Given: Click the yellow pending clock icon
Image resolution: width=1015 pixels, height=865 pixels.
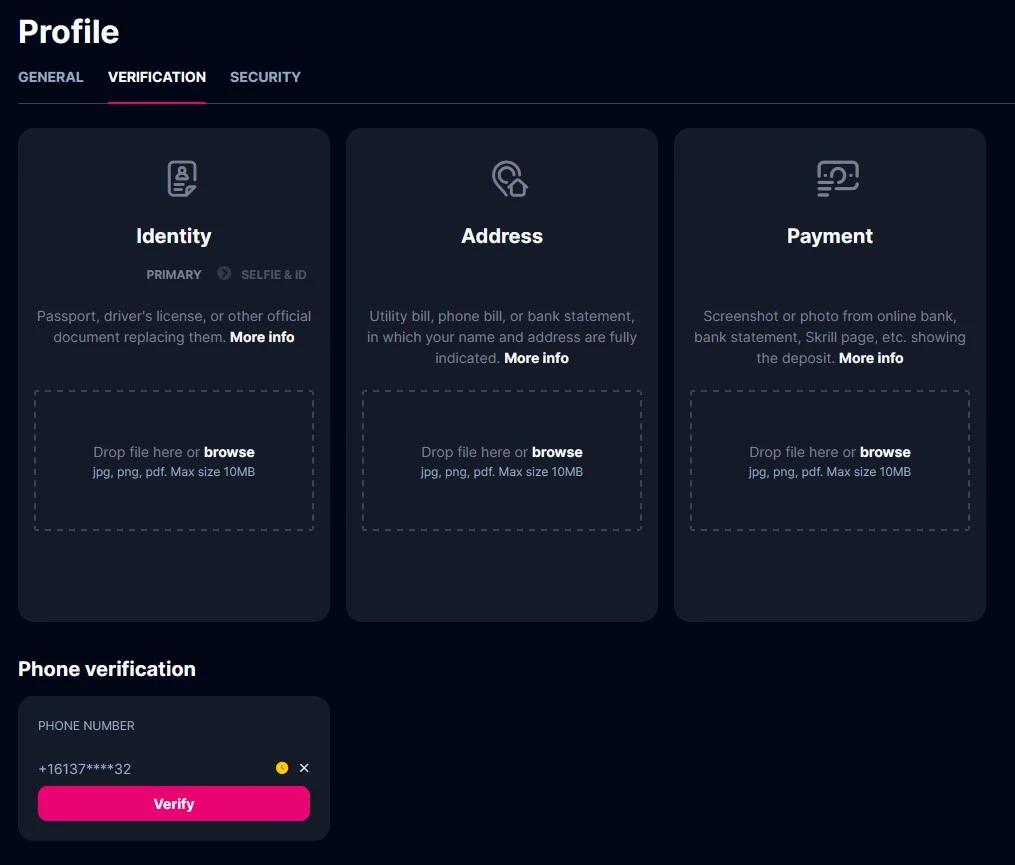Looking at the screenshot, I should tap(282, 768).
